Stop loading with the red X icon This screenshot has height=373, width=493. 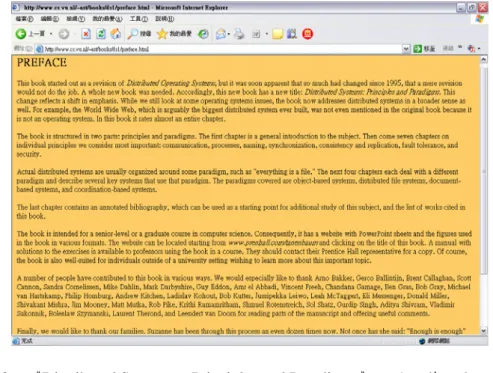tap(86, 34)
